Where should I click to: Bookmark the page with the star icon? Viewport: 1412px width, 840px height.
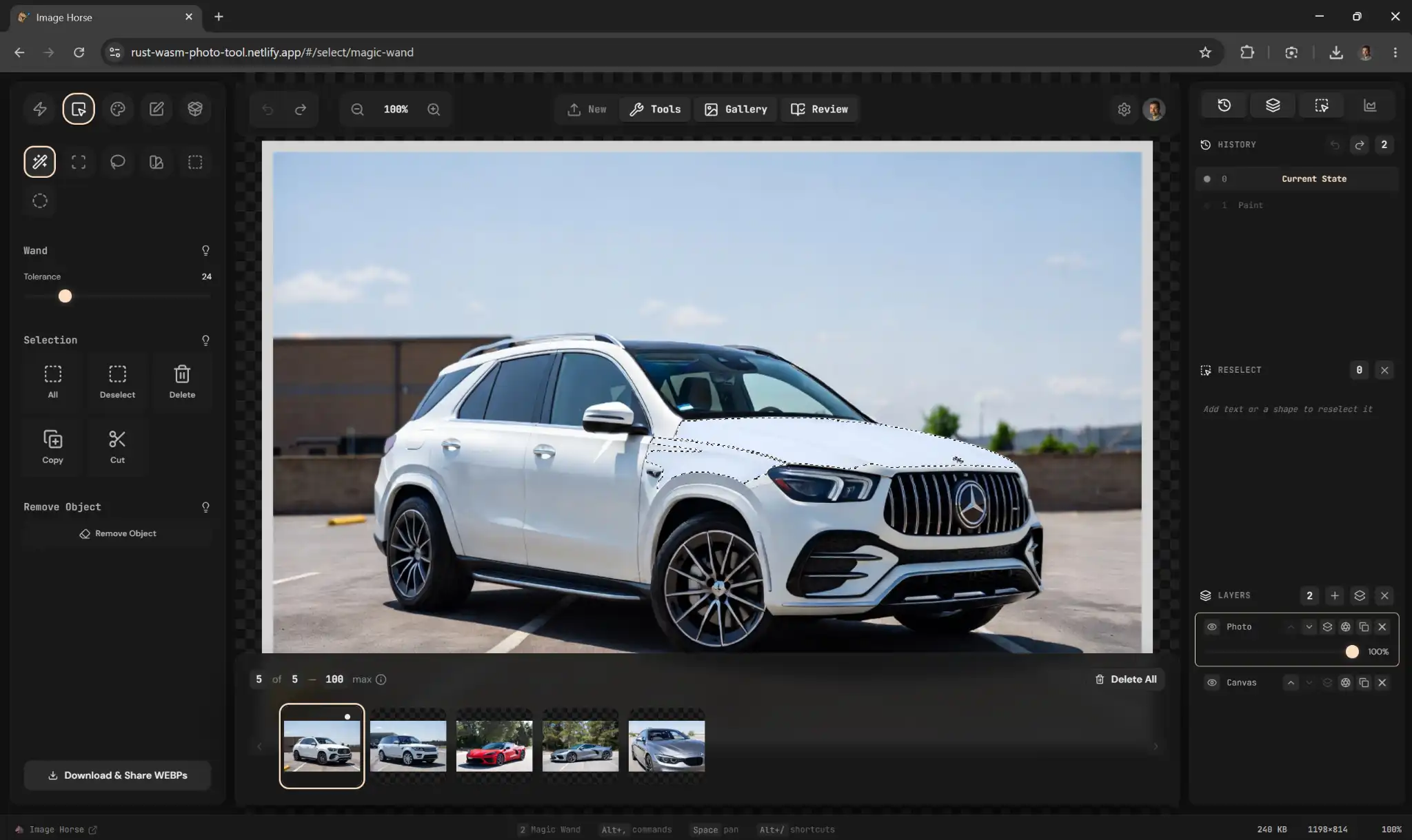(x=1205, y=52)
